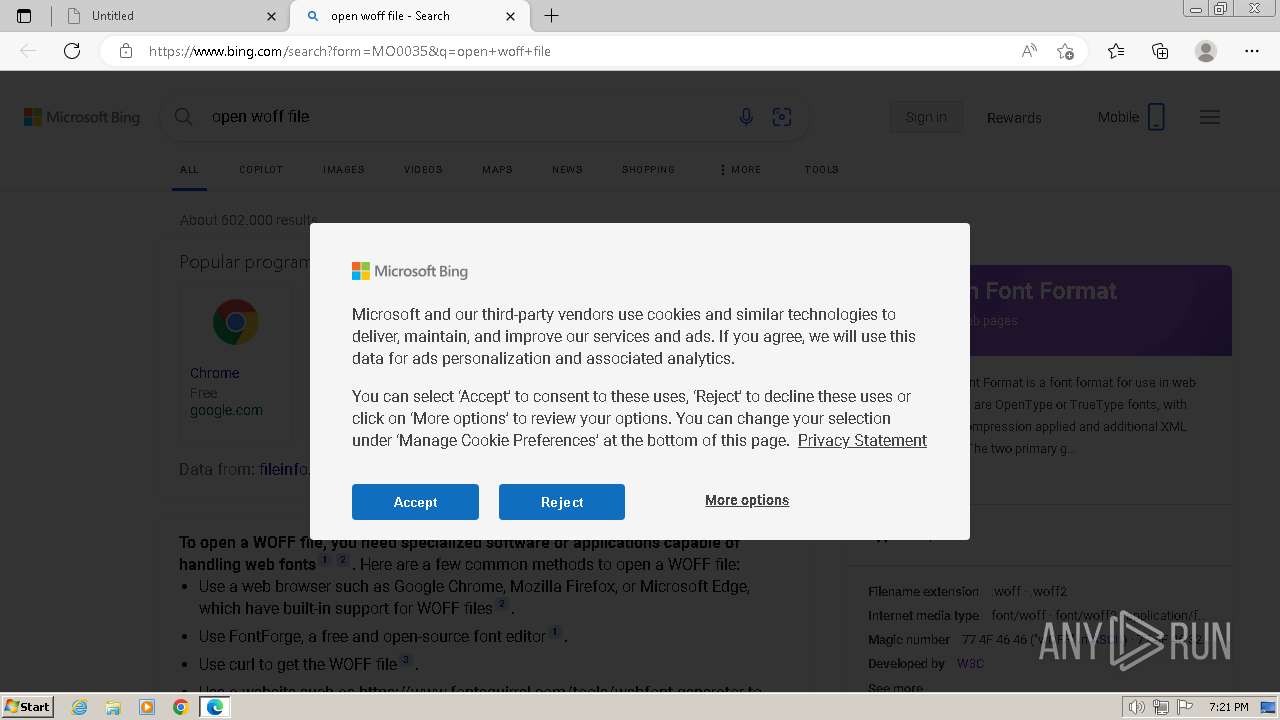Reject cookies in the Bing dialog
The image size is (1280, 720).
pyautogui.click(x=562, y=502)
